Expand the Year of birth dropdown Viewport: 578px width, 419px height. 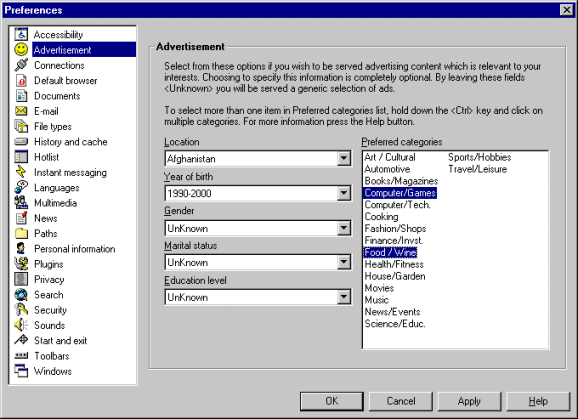tap(344, 193)
